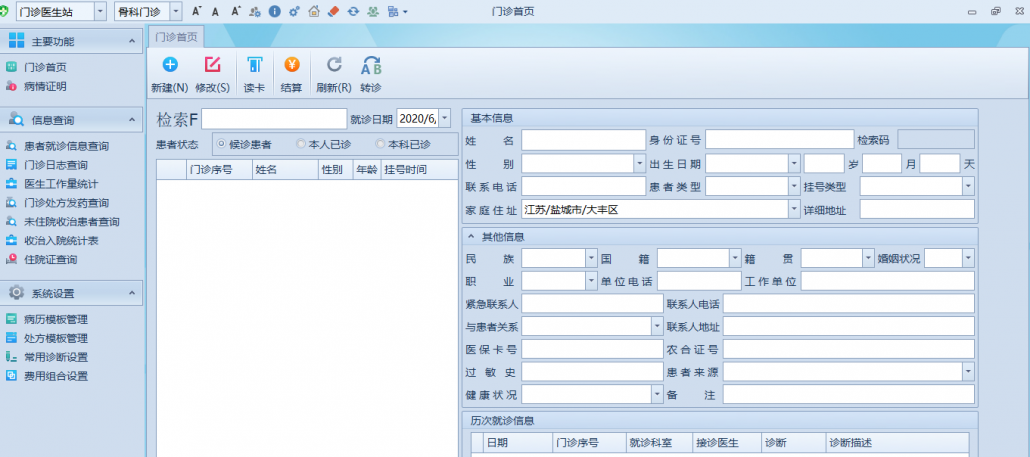Click the 新建(N) new record icon
The width and height of the screenshot is (1030, 457).
coord(170,66)
